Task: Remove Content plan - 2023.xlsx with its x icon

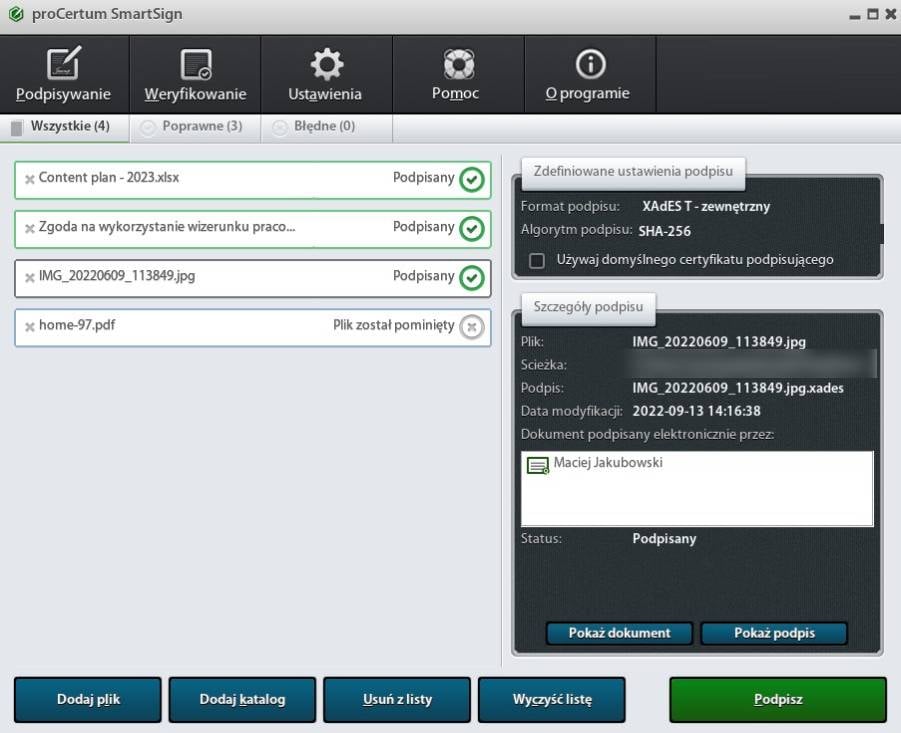Action: click(30, 179)
